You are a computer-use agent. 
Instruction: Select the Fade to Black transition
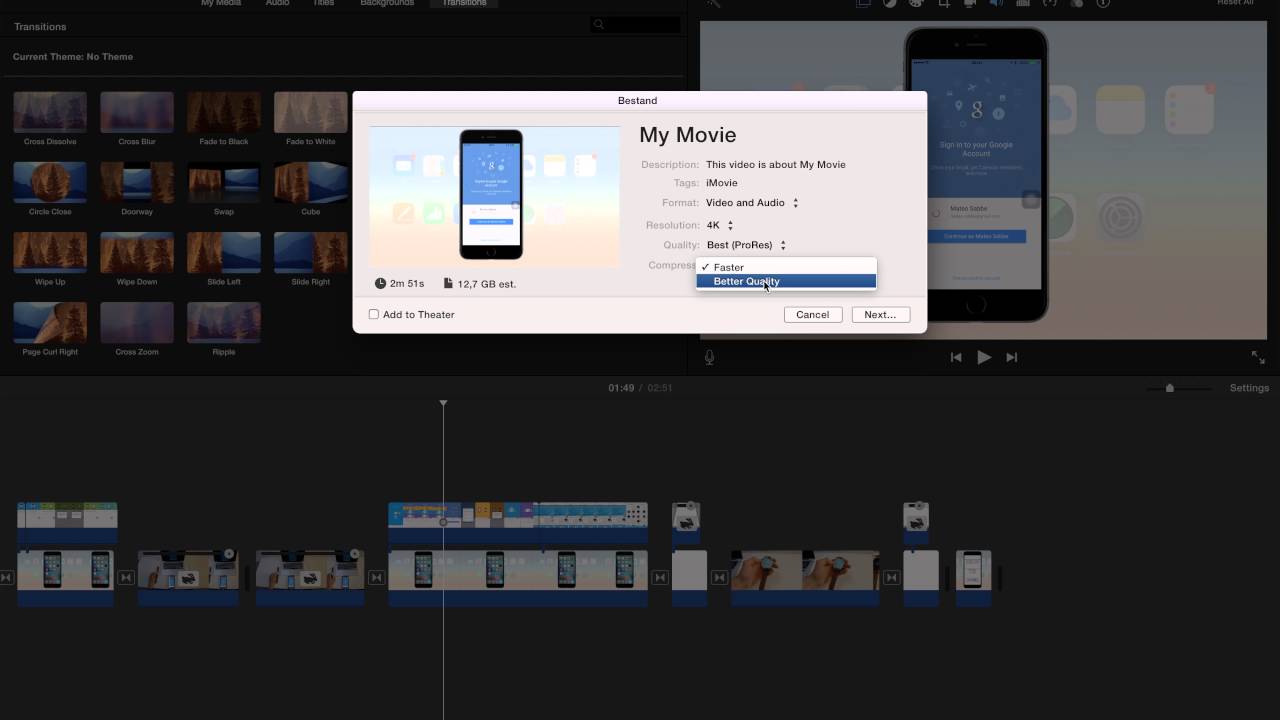[224, 112]
